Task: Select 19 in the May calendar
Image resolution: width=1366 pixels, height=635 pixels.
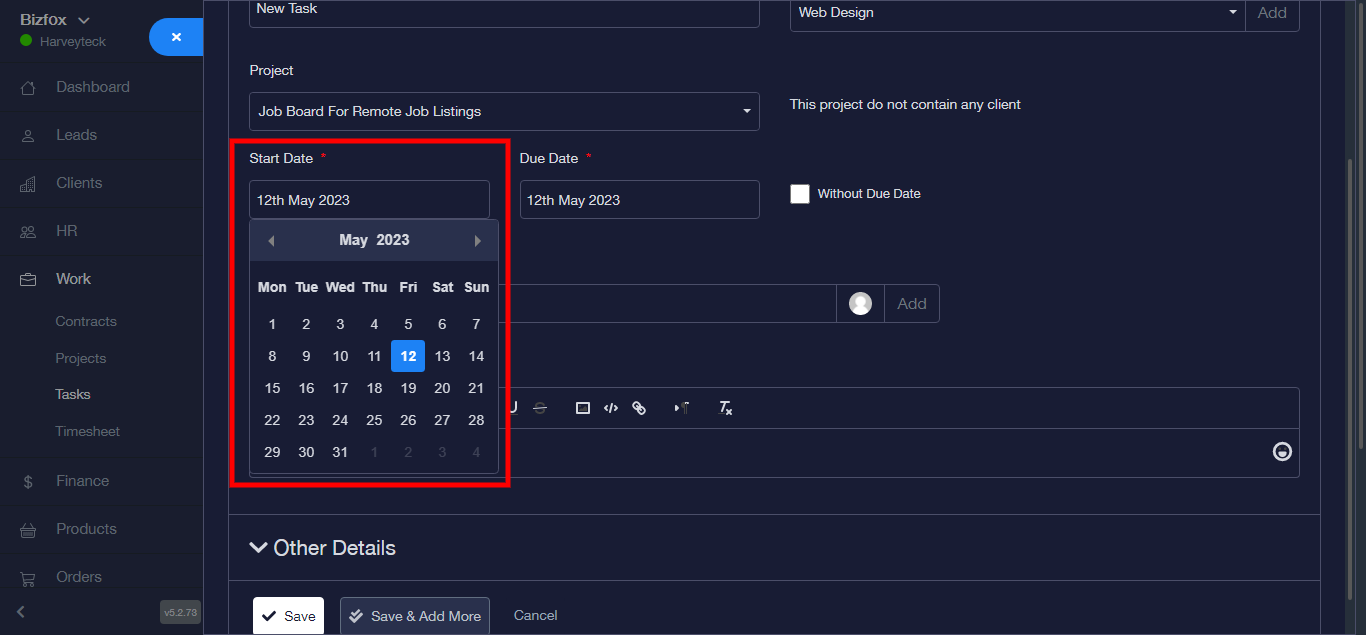Action: click(408, 388)
